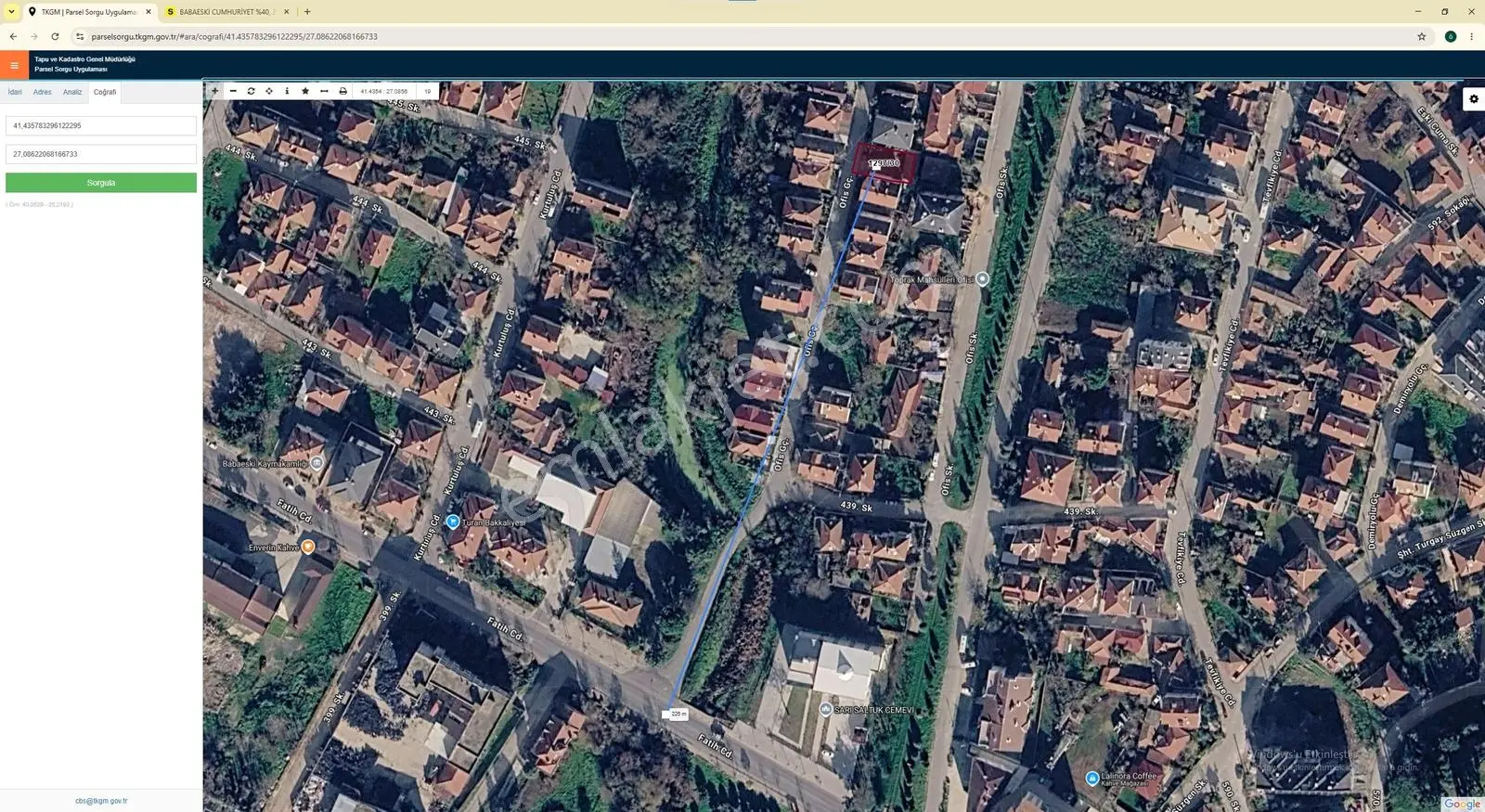The image size is (1485, 812).
Task: Switch to BABAESKİ CUMHURİYET browser tab
Action: [227, 12]
